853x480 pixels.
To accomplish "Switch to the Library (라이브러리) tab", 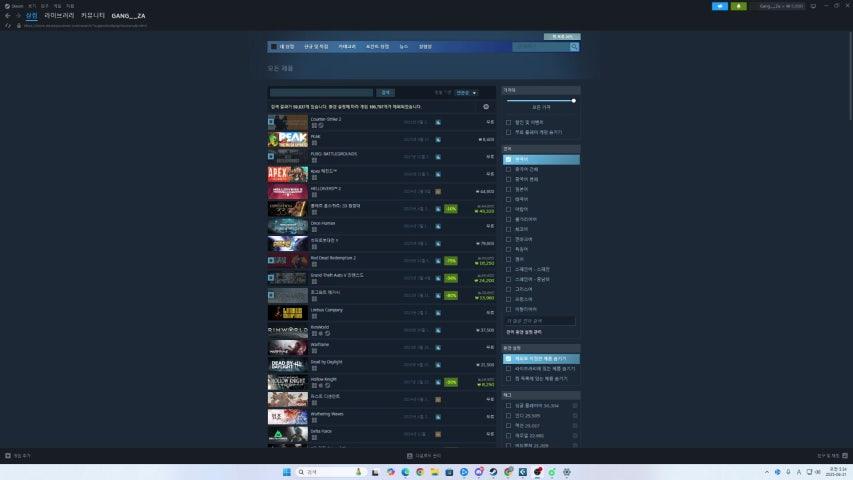I will point(59,16).
